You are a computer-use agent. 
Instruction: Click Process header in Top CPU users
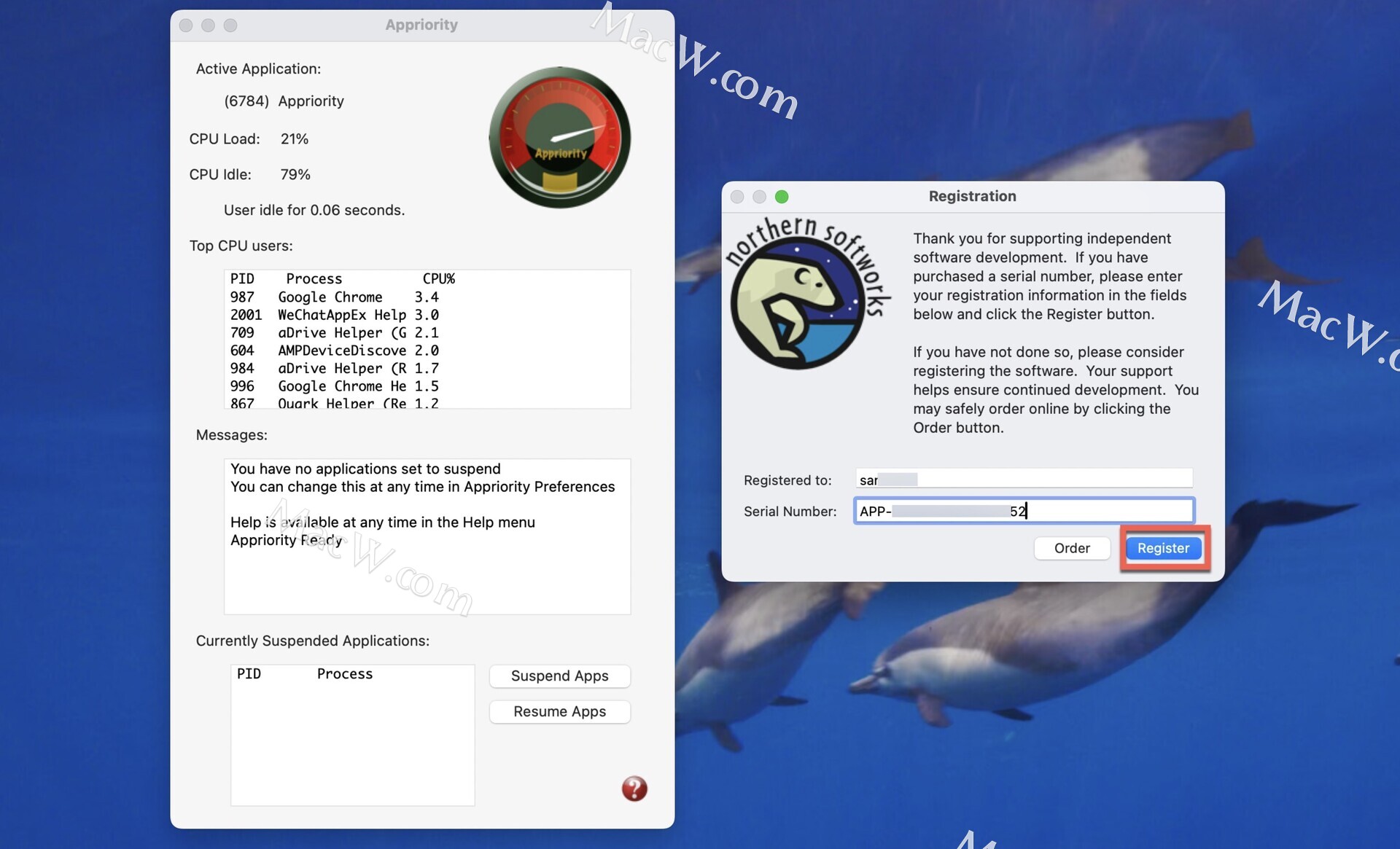coord(314,278)
